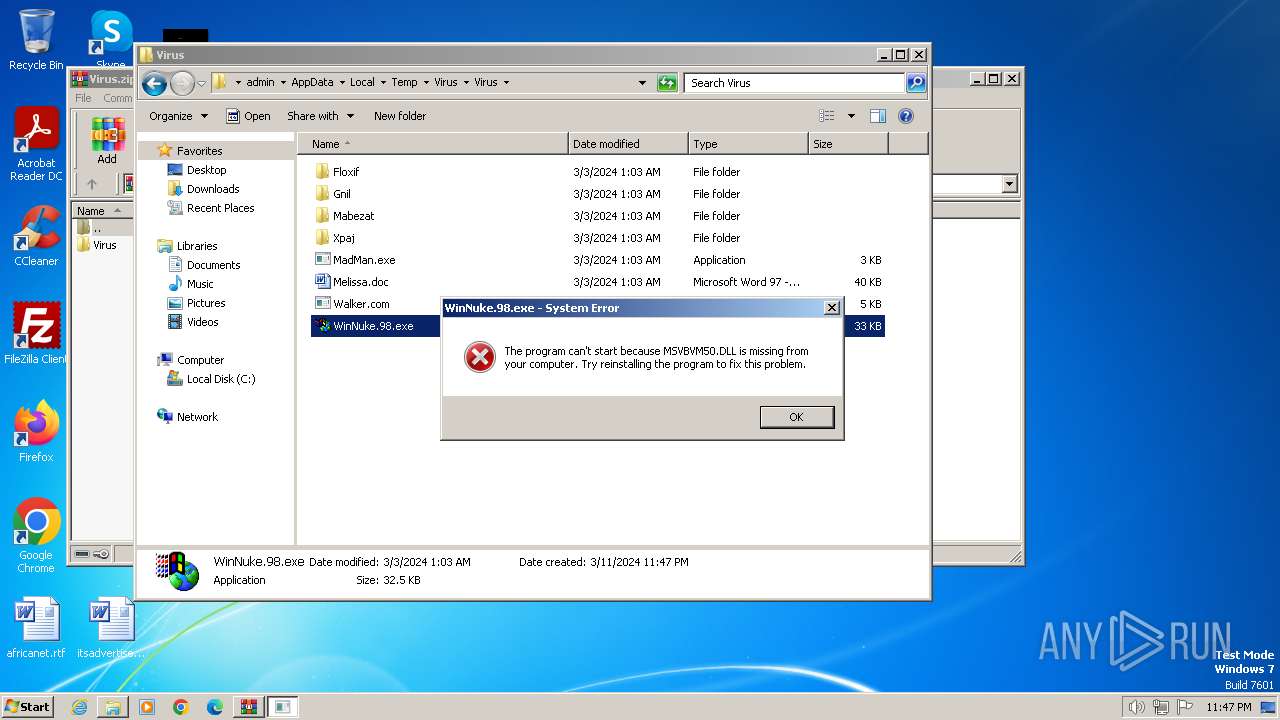Click the volume icon in system tray
The width and height of the screenshot is (1280, 720).
pyautogui.click(x=1136, y=707)
